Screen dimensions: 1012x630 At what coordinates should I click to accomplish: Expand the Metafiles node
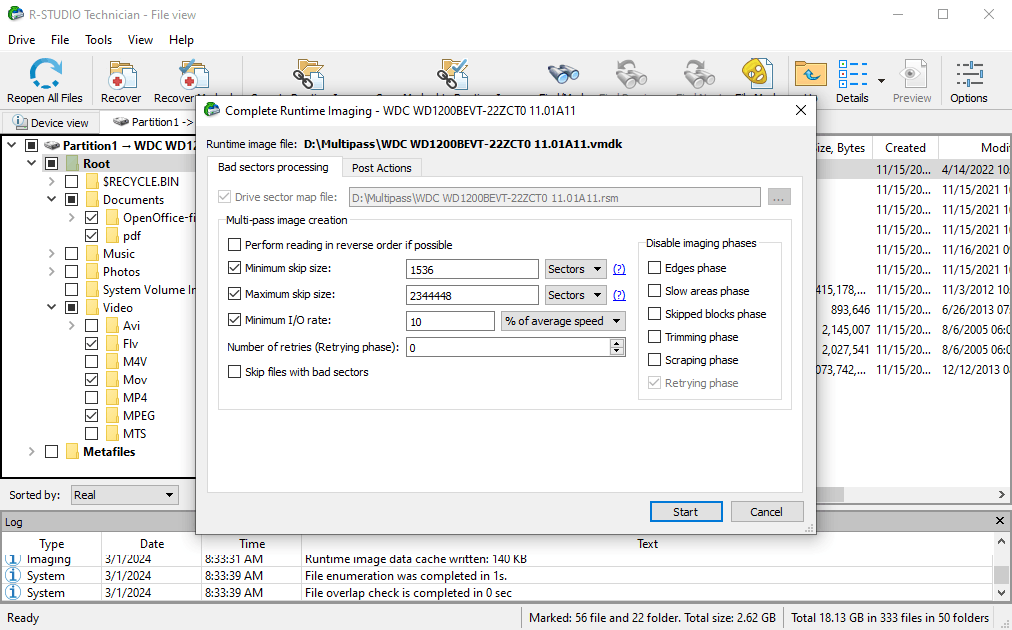click(x=32, y=452)
